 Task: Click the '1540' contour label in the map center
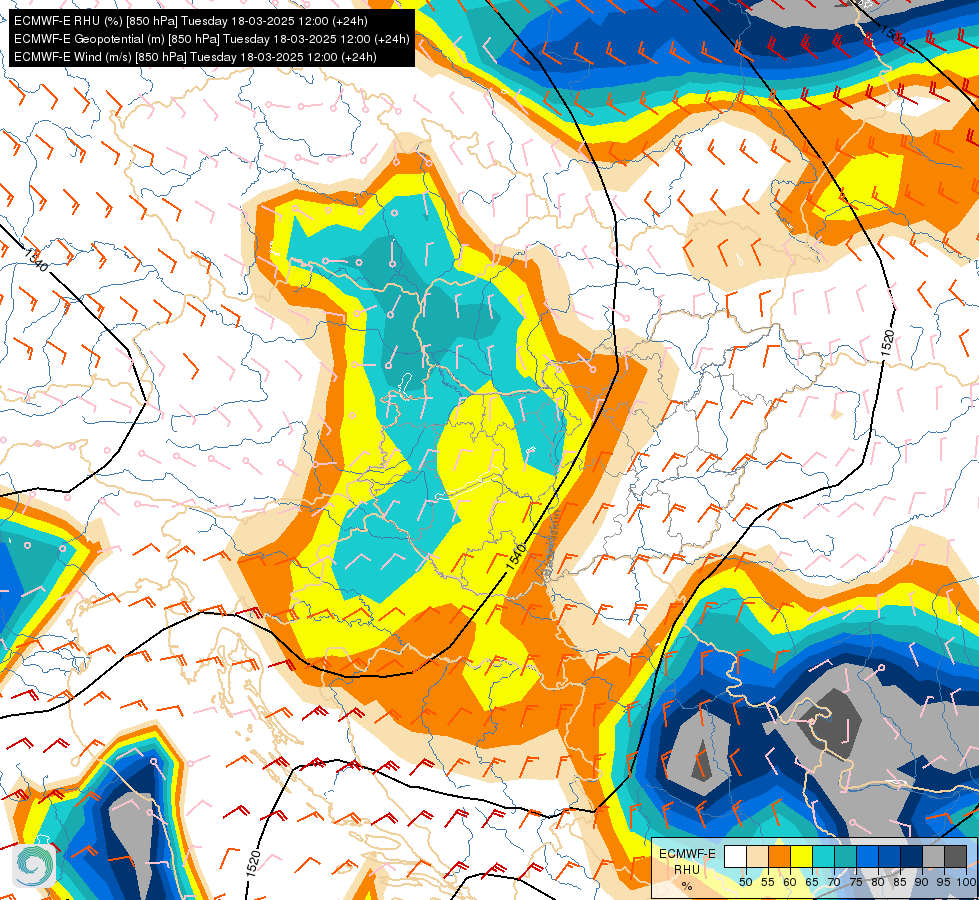coord(516,556)
